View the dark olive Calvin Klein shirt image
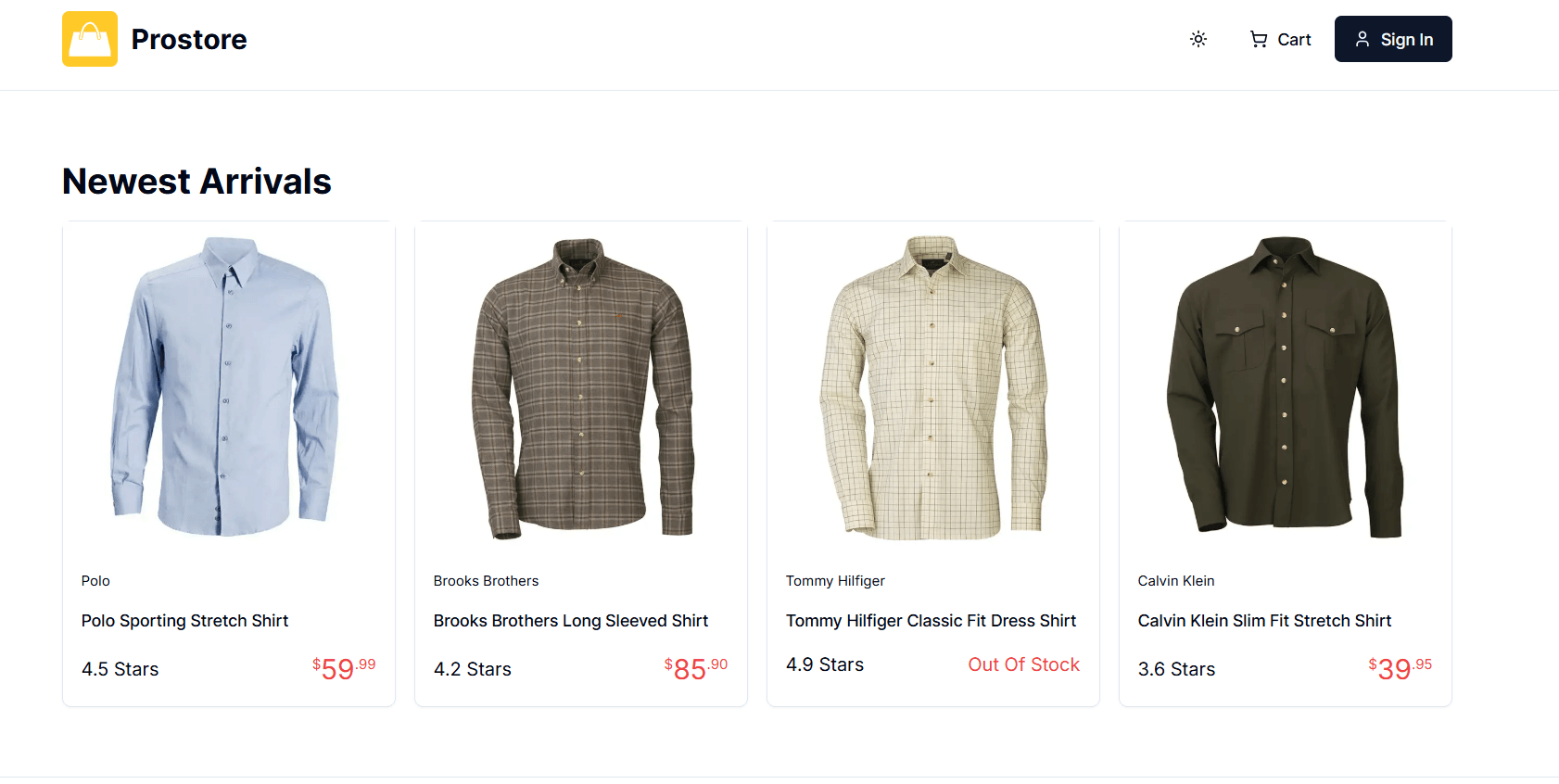The width and height of the screenshot is (1559, 784). tap(1286, 386)
